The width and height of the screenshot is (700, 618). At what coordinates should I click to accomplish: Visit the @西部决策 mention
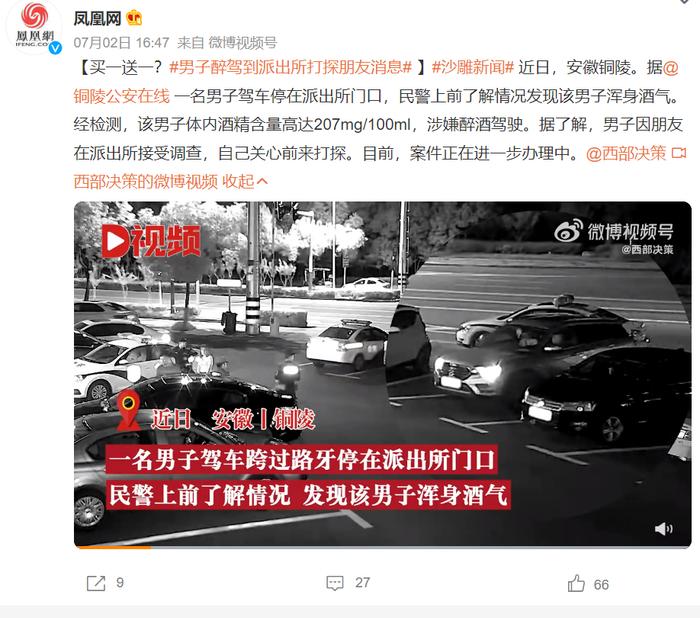tap(625, 154)
